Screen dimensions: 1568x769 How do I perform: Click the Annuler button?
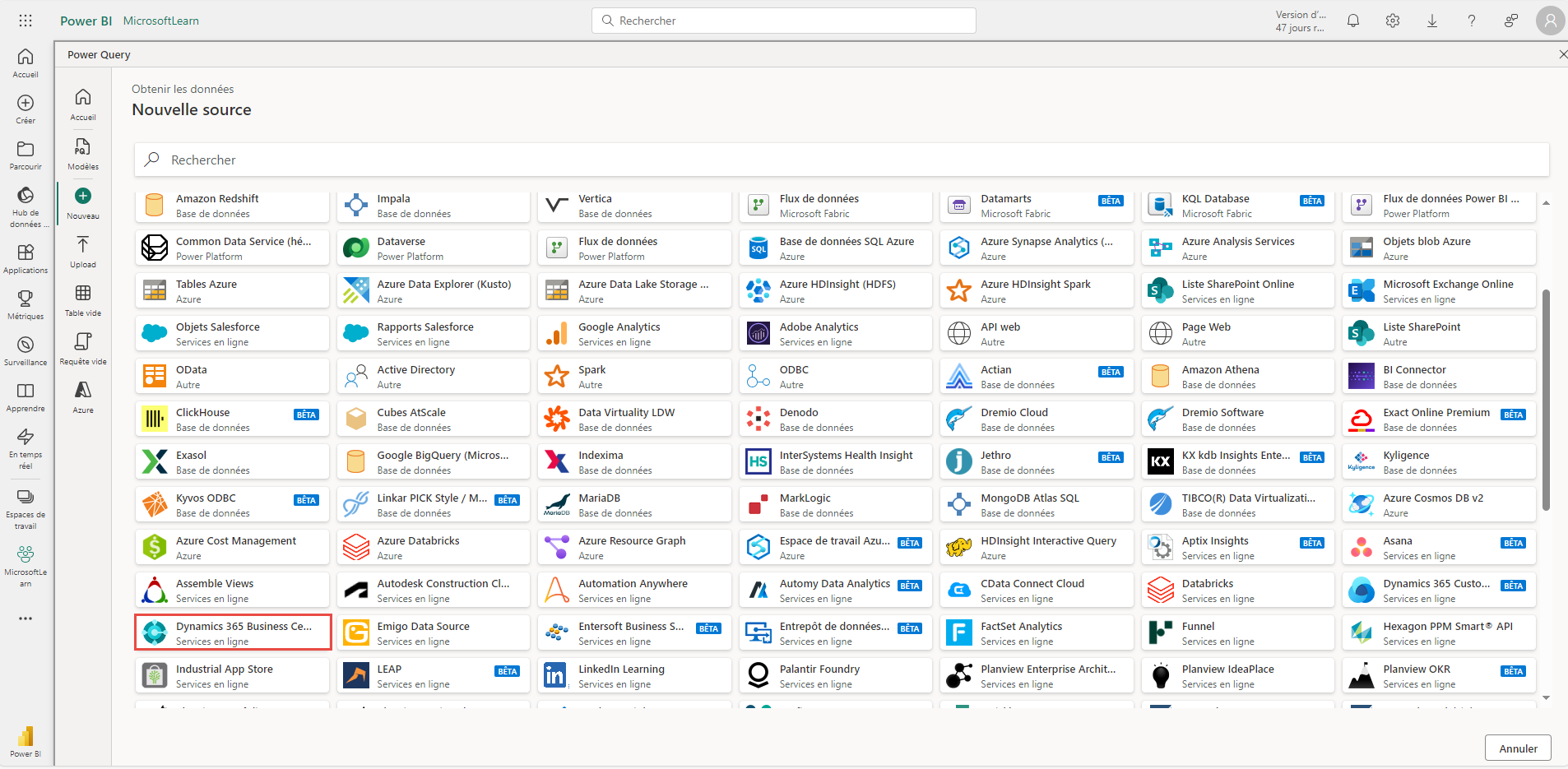tap(1518, 748)
